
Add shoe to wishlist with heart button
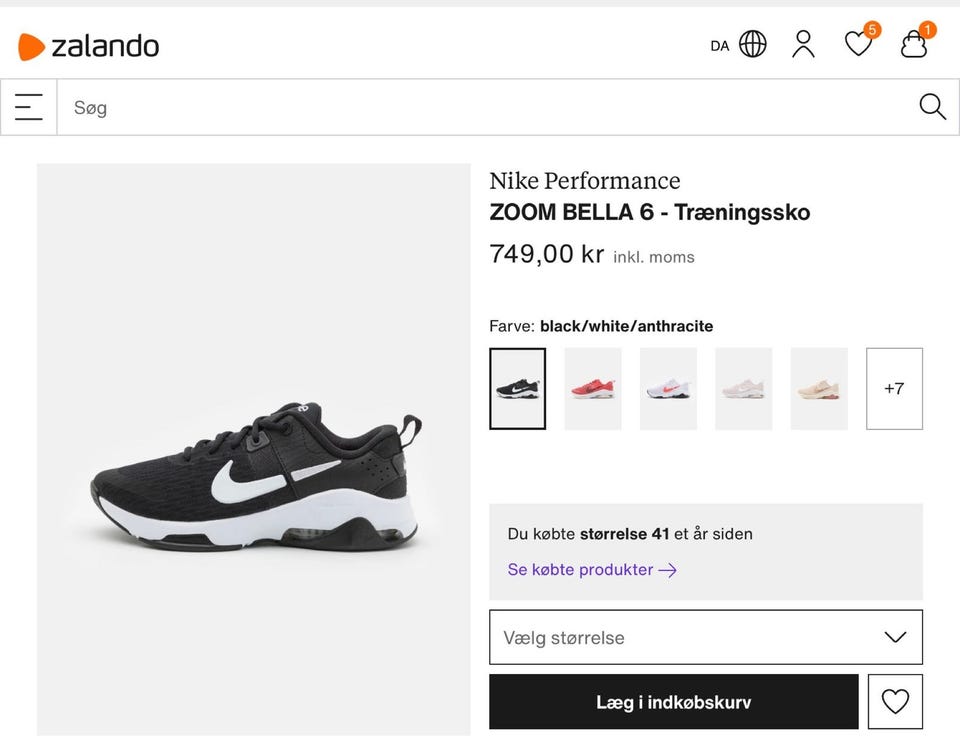tap(895, 702)
